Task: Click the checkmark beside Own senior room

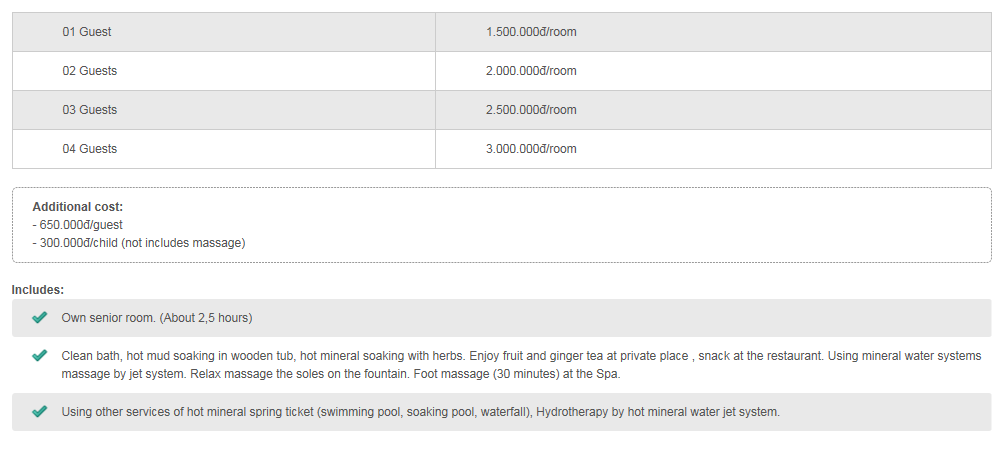Action: [40, 317]
